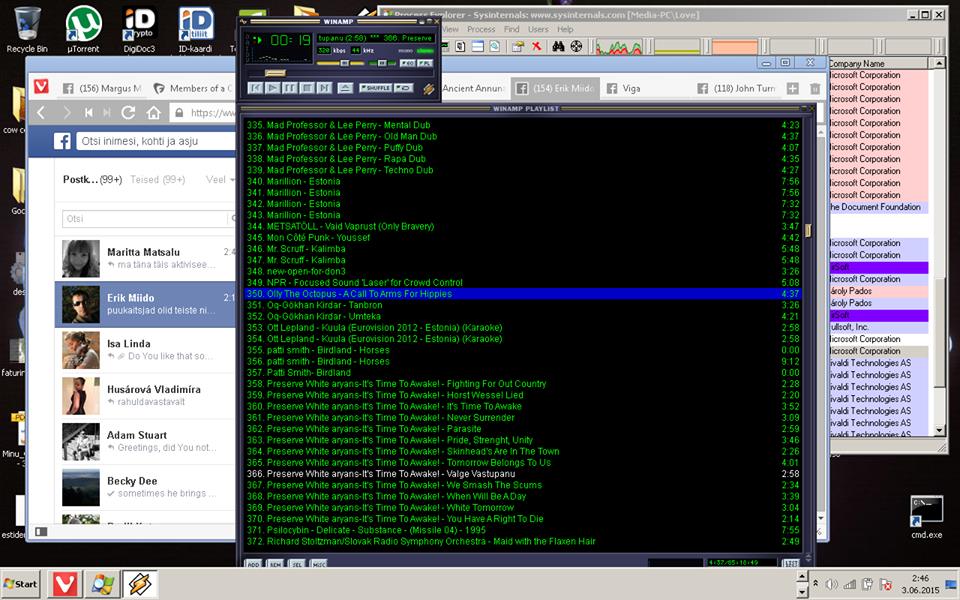
Task: Click Vivaldi address bar URL field
Action: pos(203,113)
